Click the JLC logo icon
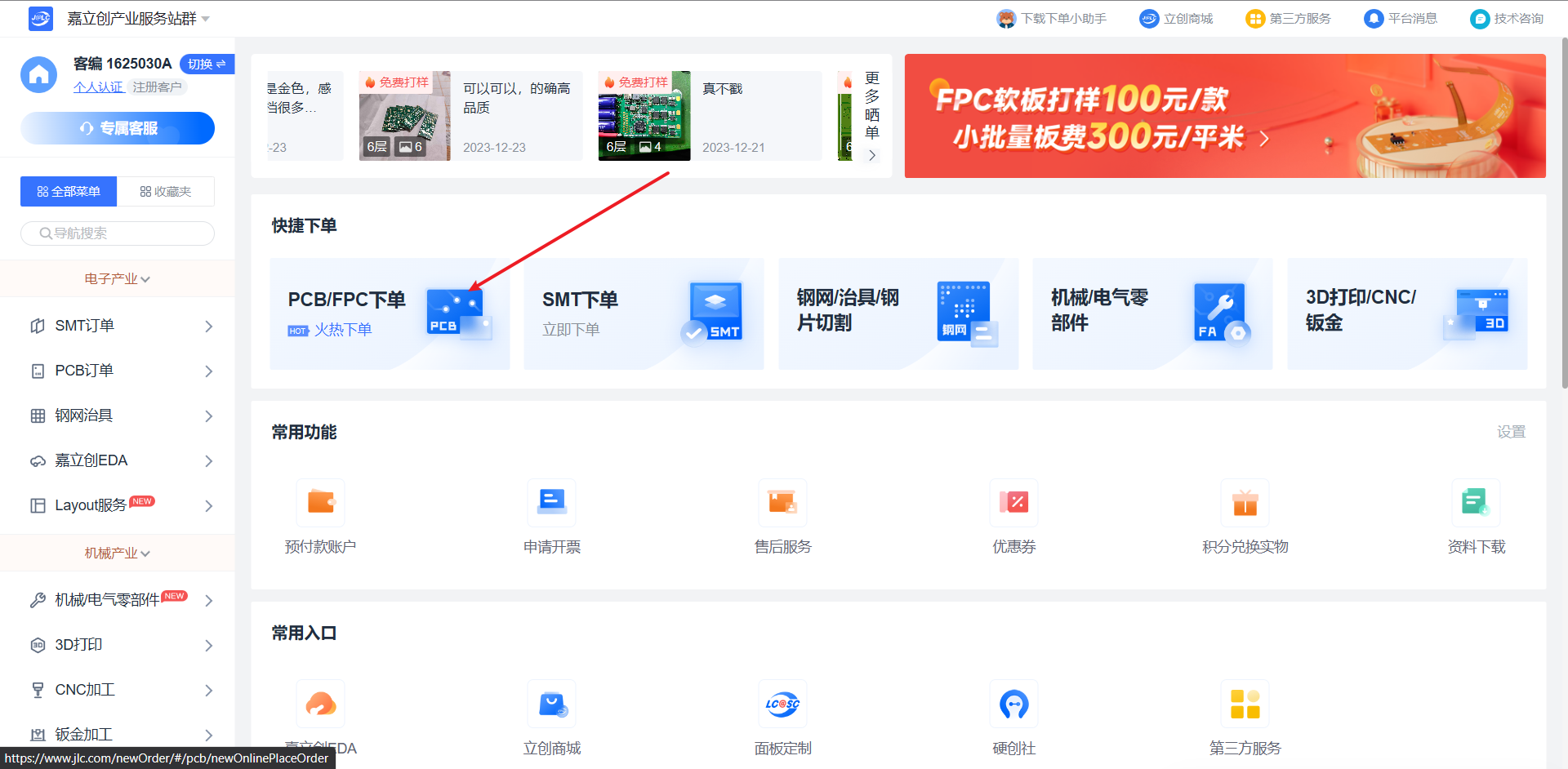The image size is (1568, 769). (x=40, y=18)
